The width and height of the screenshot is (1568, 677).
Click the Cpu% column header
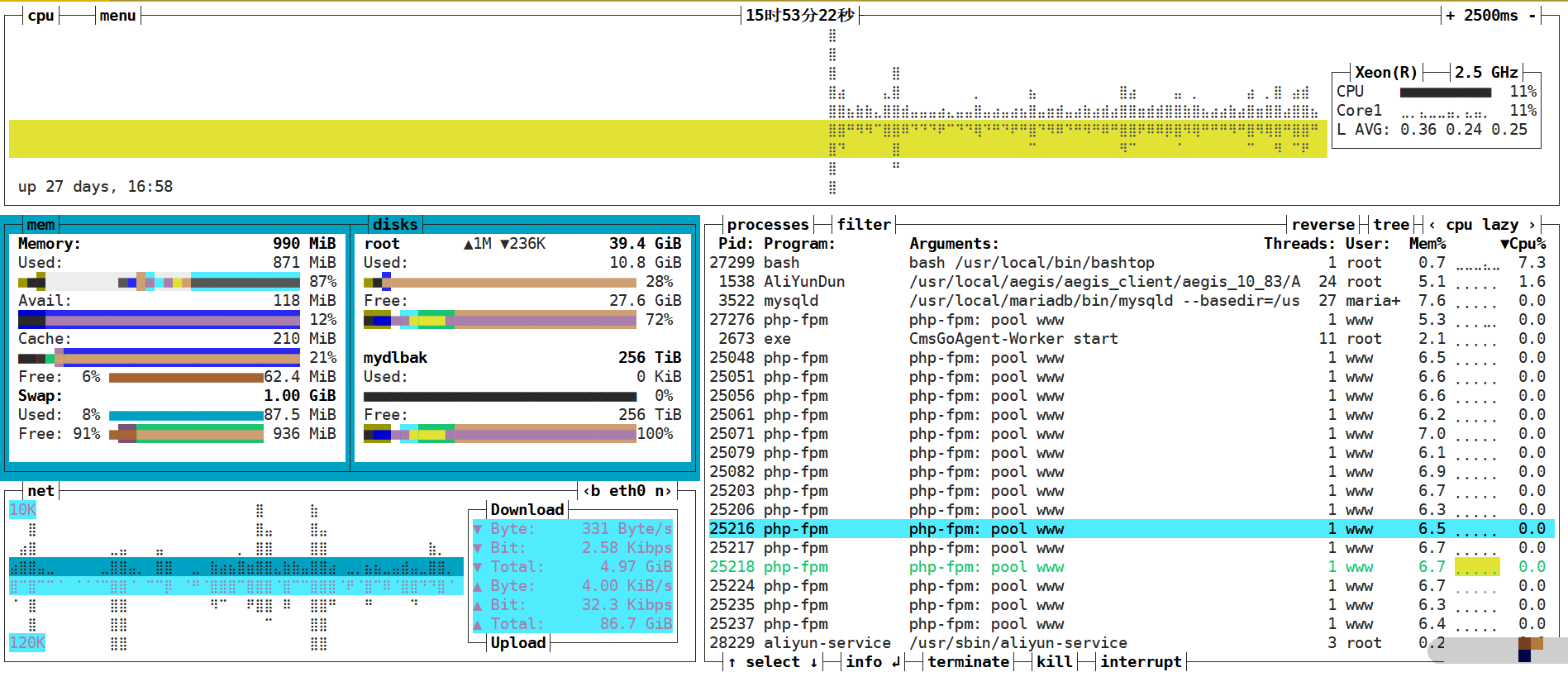click(x=1523, y=244)
